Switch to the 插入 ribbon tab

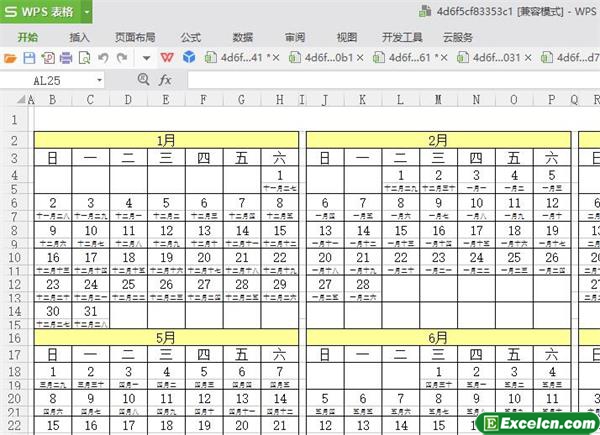point(79,37)
